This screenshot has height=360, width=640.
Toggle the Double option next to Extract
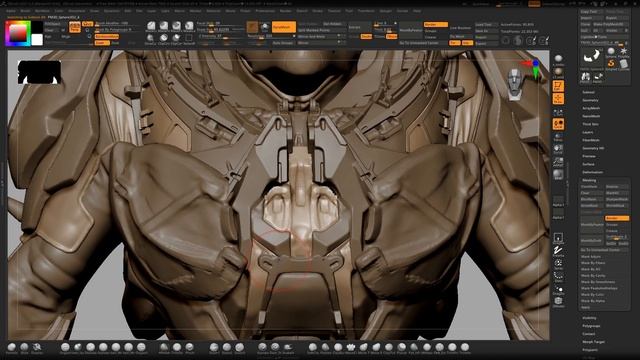(x=367, y=36)
